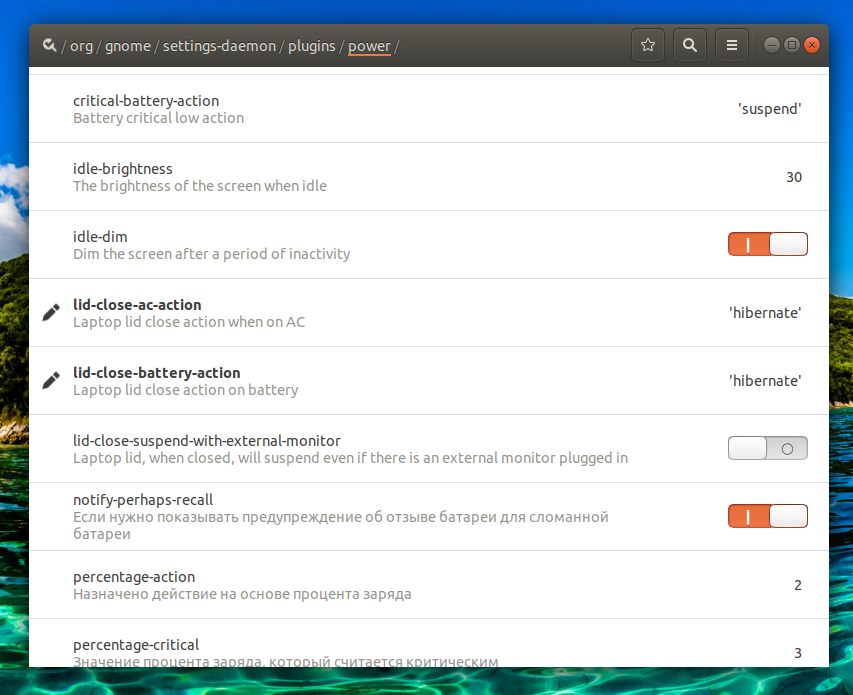853x695 pixels.
Task: Toggle the idle-dim switch off
Action: point(768,244)
